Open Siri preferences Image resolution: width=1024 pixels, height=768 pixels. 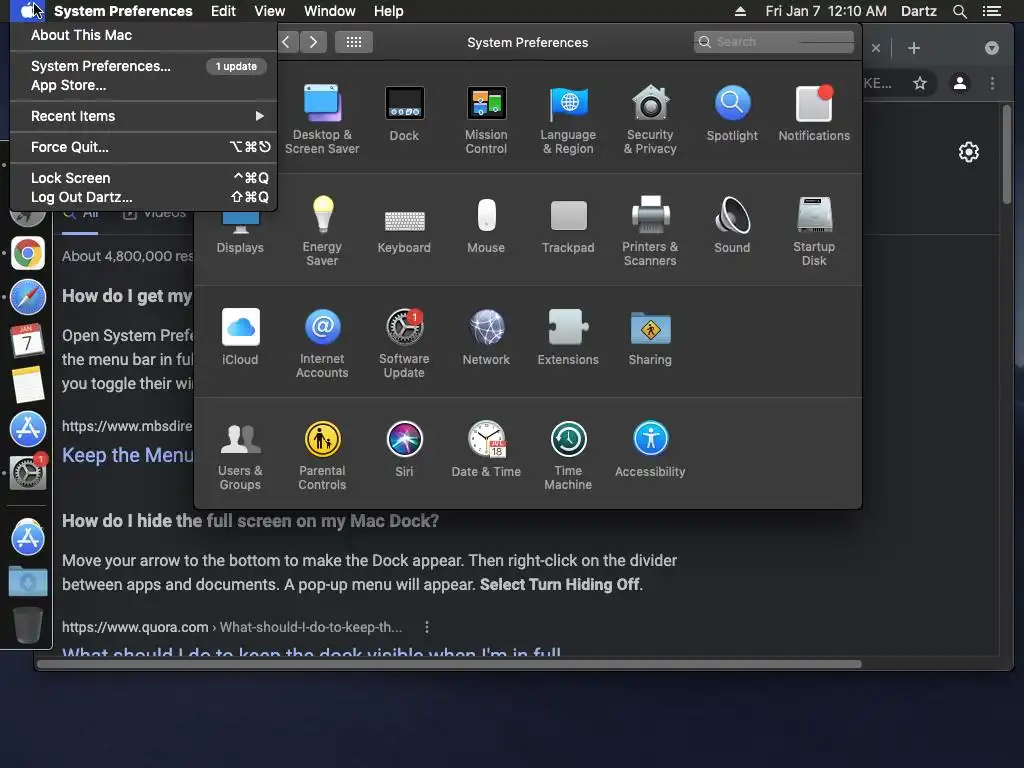pyautogui.click(x=404, y=450)
